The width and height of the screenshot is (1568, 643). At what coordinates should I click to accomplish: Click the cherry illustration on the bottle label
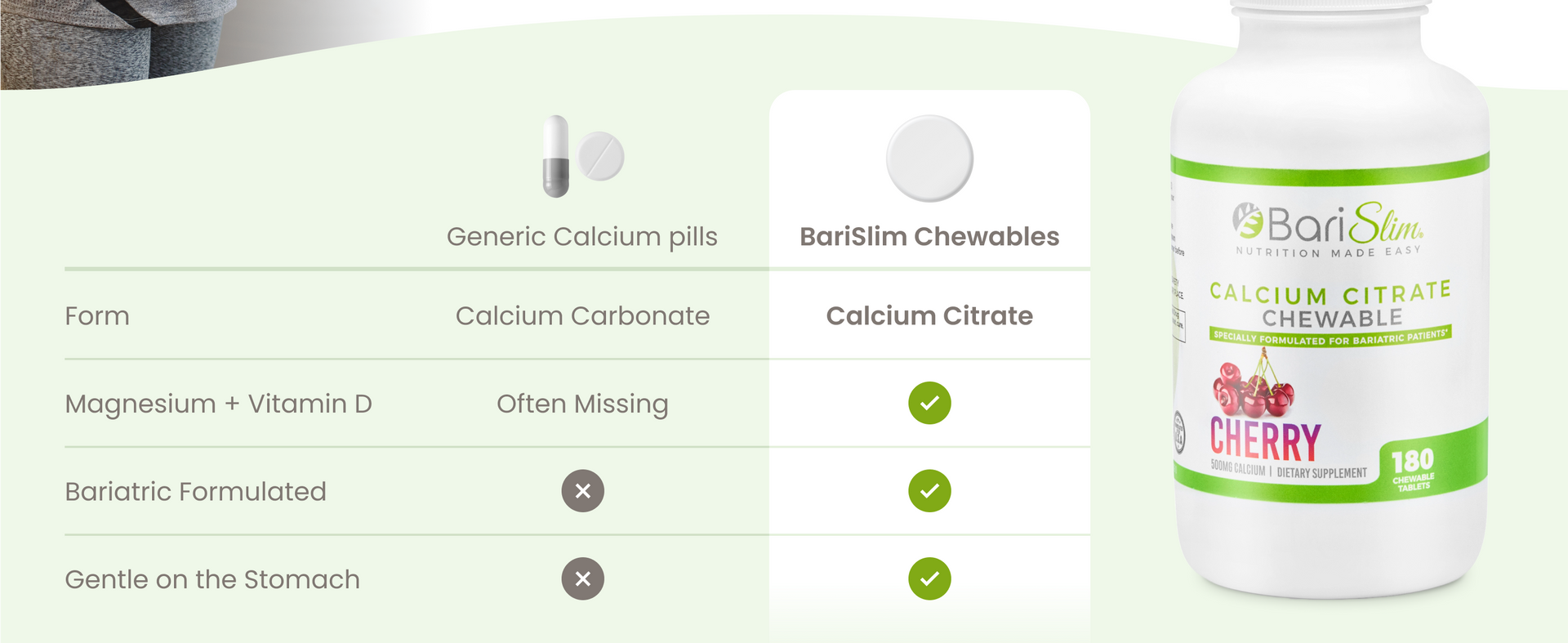[1254, 386]
